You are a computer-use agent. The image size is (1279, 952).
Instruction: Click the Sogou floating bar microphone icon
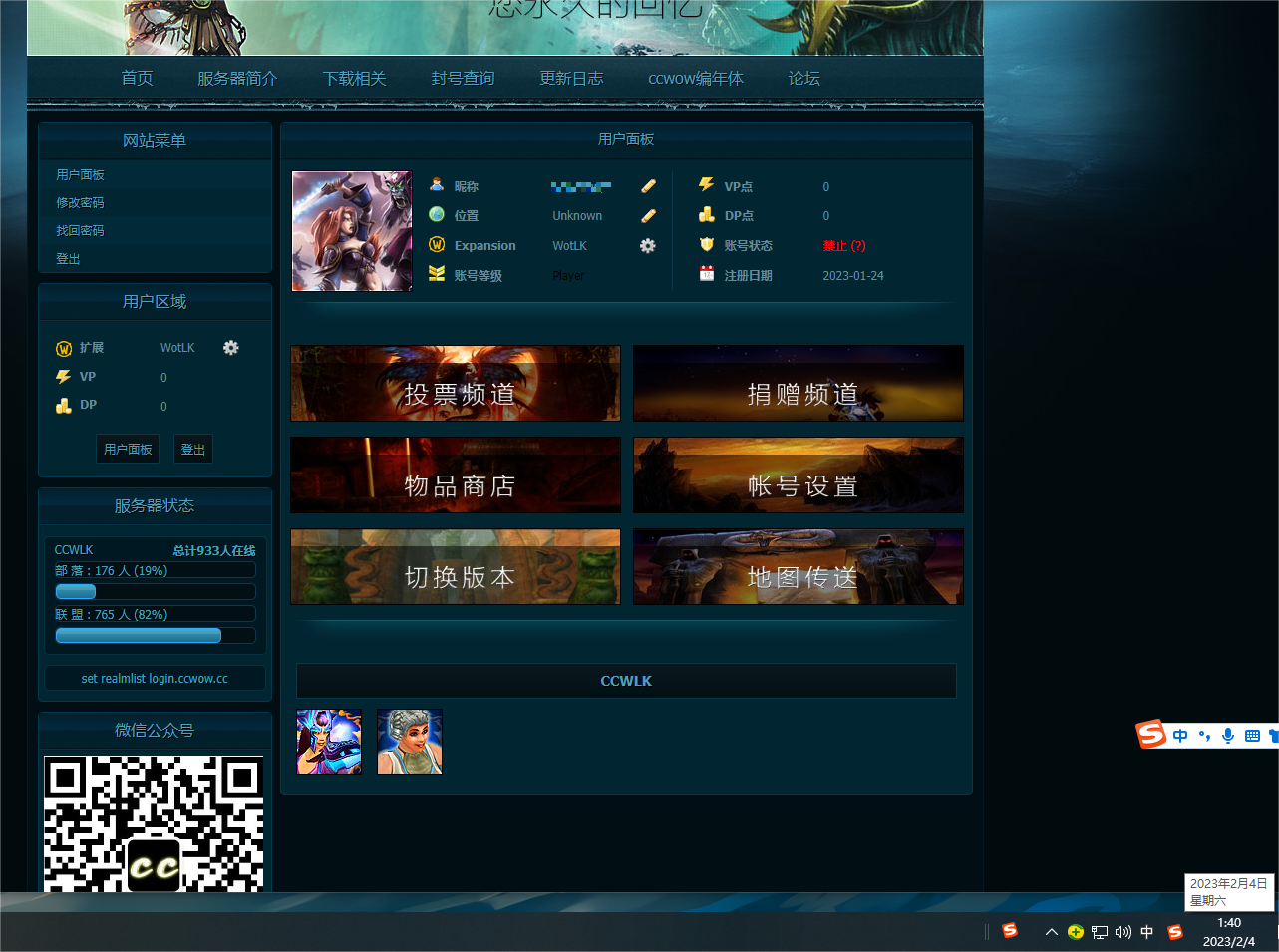tap(1228, 736)
